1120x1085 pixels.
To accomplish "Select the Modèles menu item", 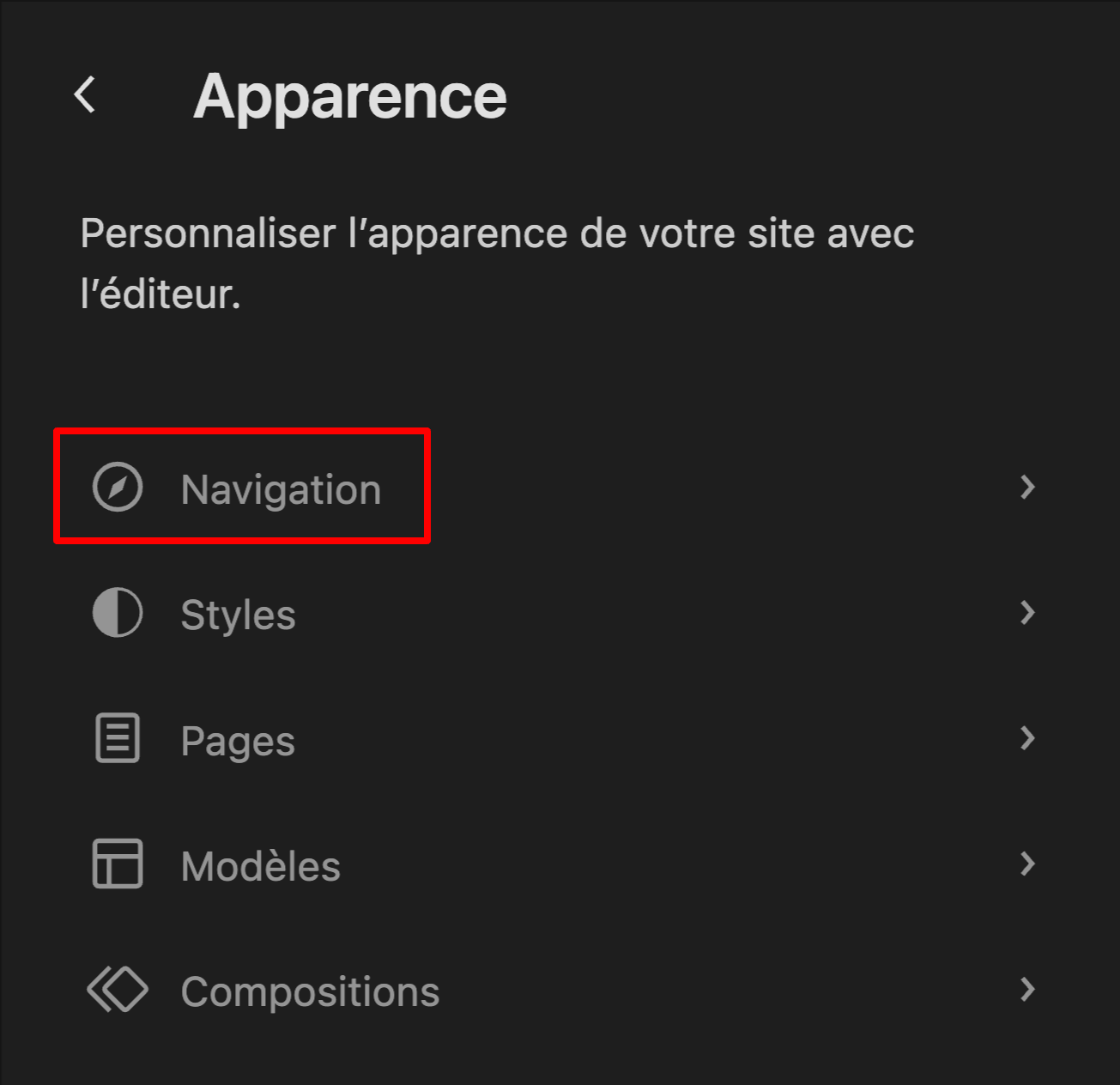I will [x=260, y=864].
